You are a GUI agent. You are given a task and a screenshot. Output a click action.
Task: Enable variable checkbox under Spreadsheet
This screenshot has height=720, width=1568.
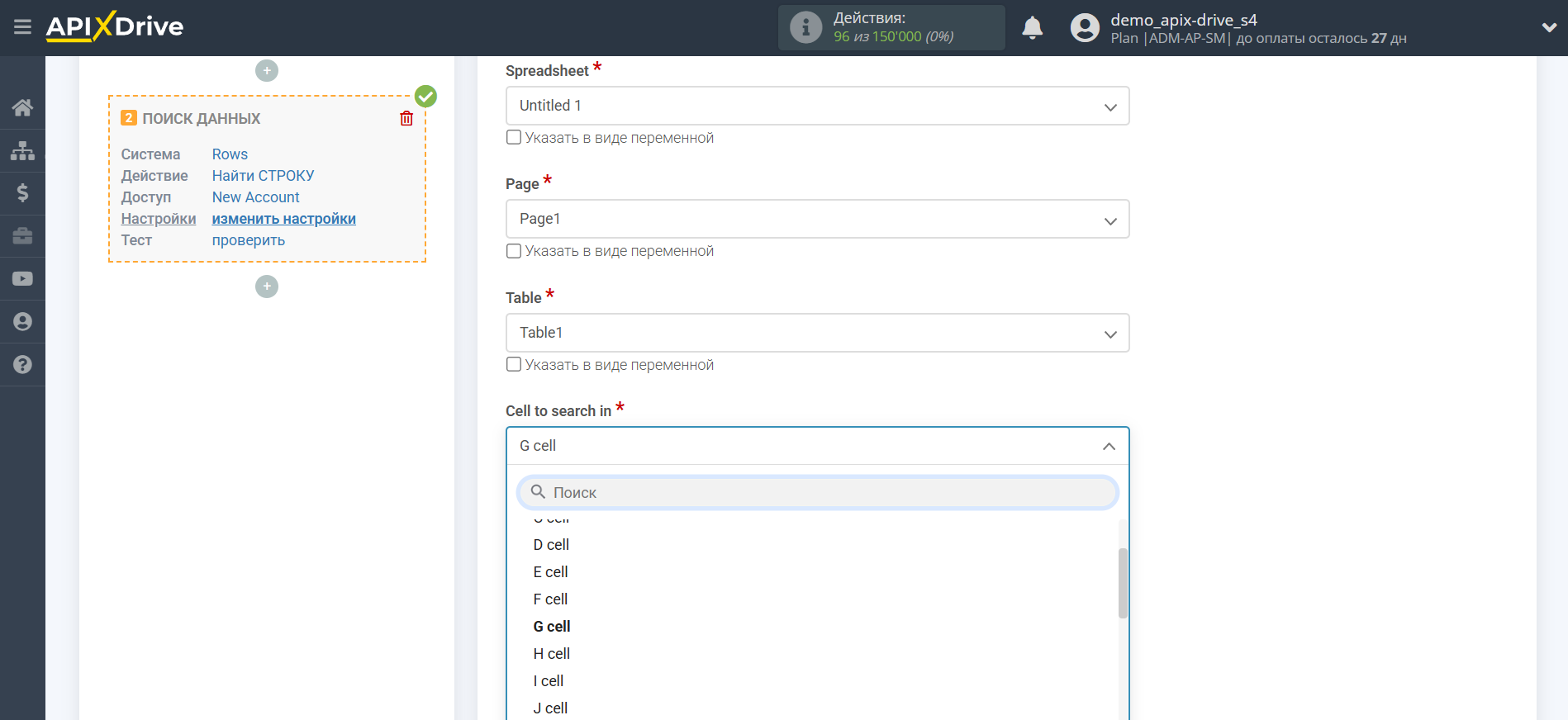coord(514,137)
